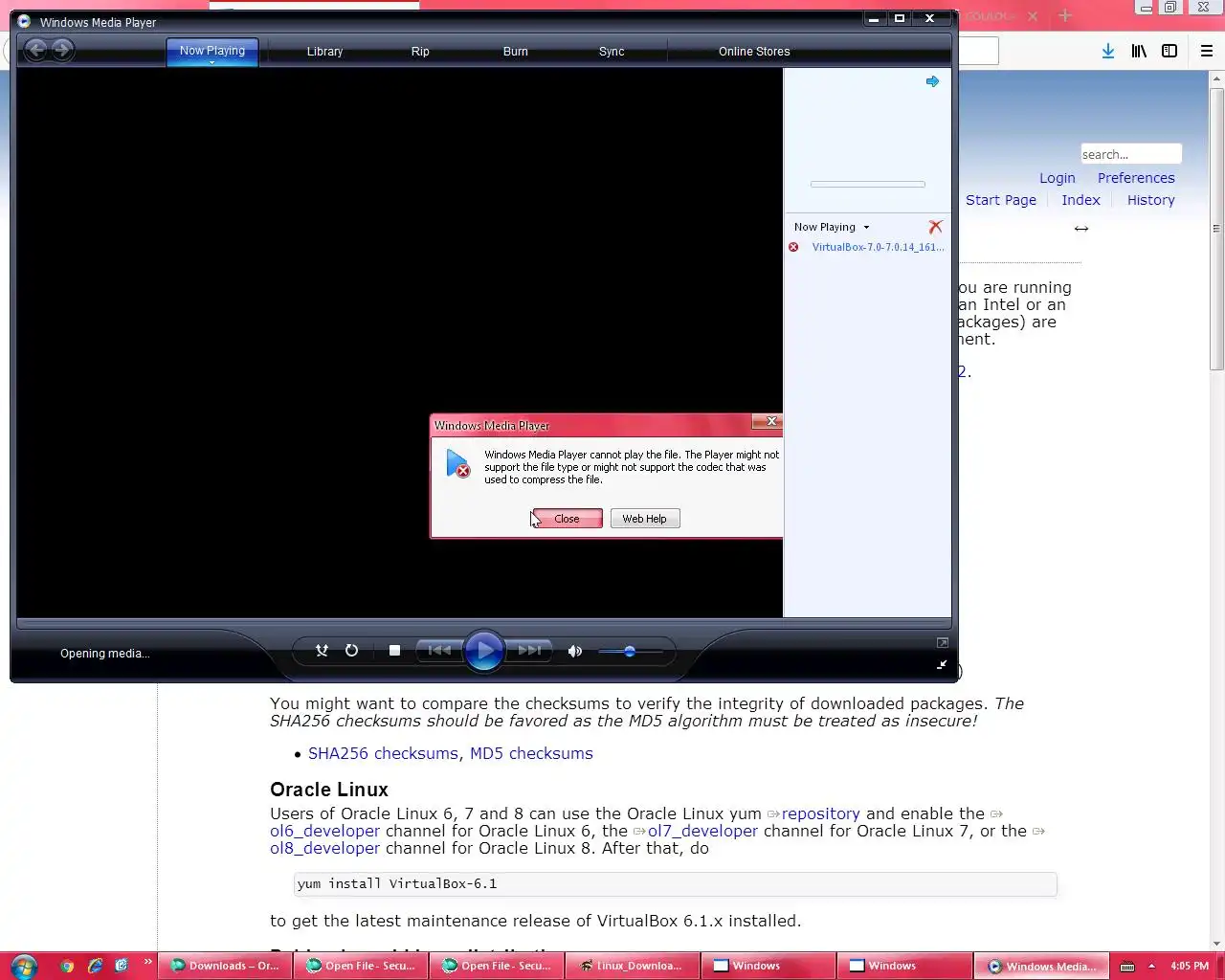Clear the list pane with red X
Screen dimensions: 1225x980
point(935,227)
